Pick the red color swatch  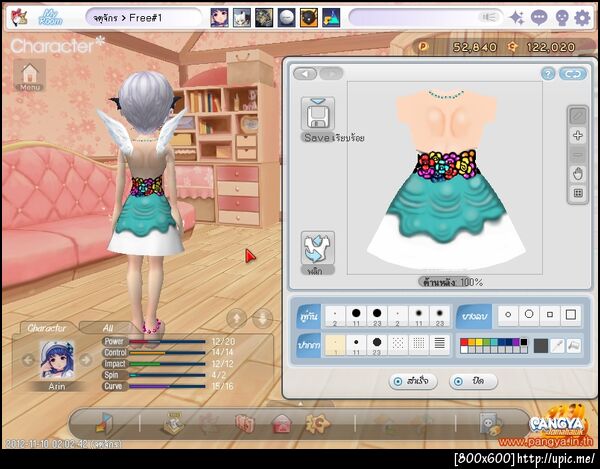464,342
